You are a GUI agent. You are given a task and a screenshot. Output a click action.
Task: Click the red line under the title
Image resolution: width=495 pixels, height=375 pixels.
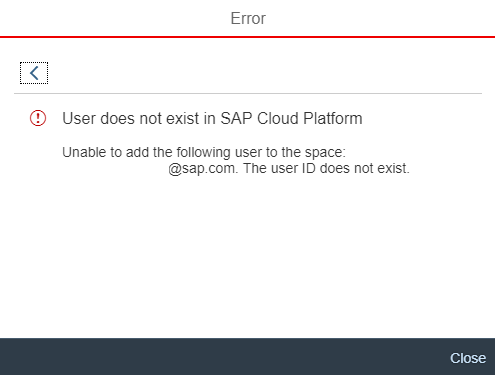point(247,37)
